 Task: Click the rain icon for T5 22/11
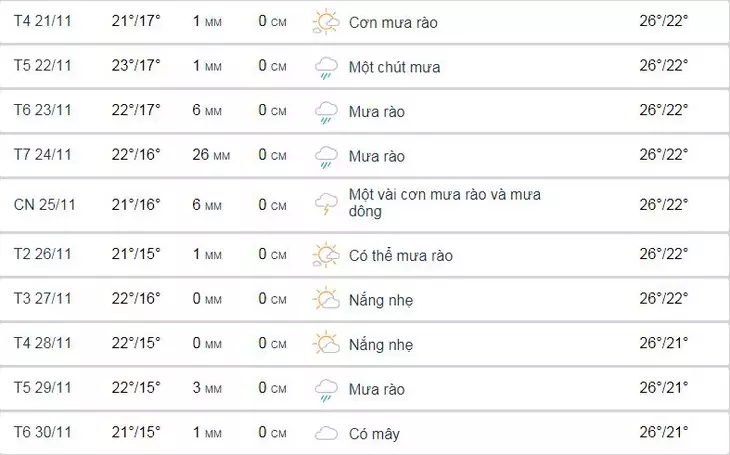click(326, 67)
